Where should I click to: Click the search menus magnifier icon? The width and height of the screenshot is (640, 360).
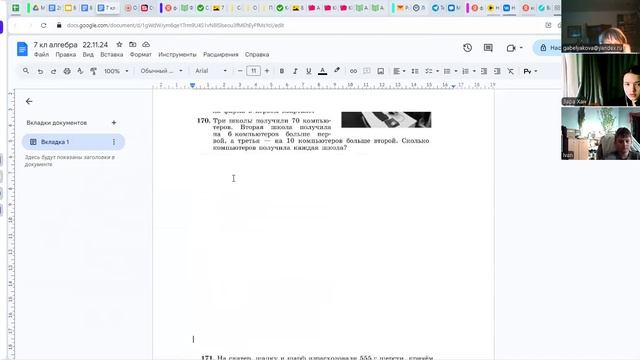coord(26,71)
